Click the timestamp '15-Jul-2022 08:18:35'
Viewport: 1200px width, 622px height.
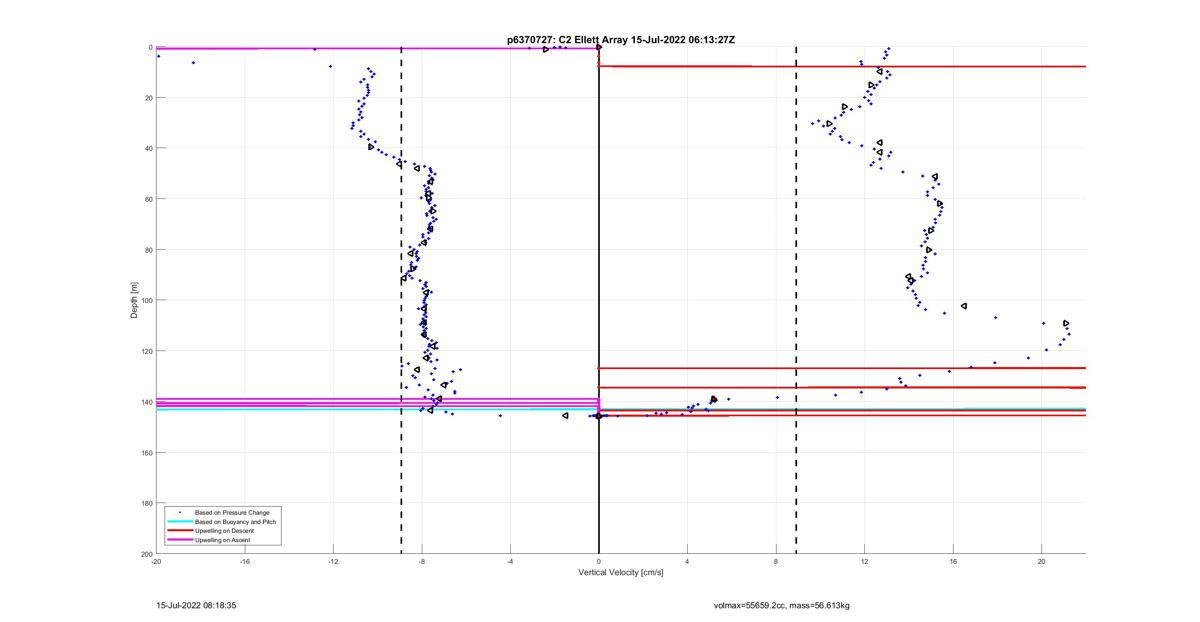click(x=196, y=605)
